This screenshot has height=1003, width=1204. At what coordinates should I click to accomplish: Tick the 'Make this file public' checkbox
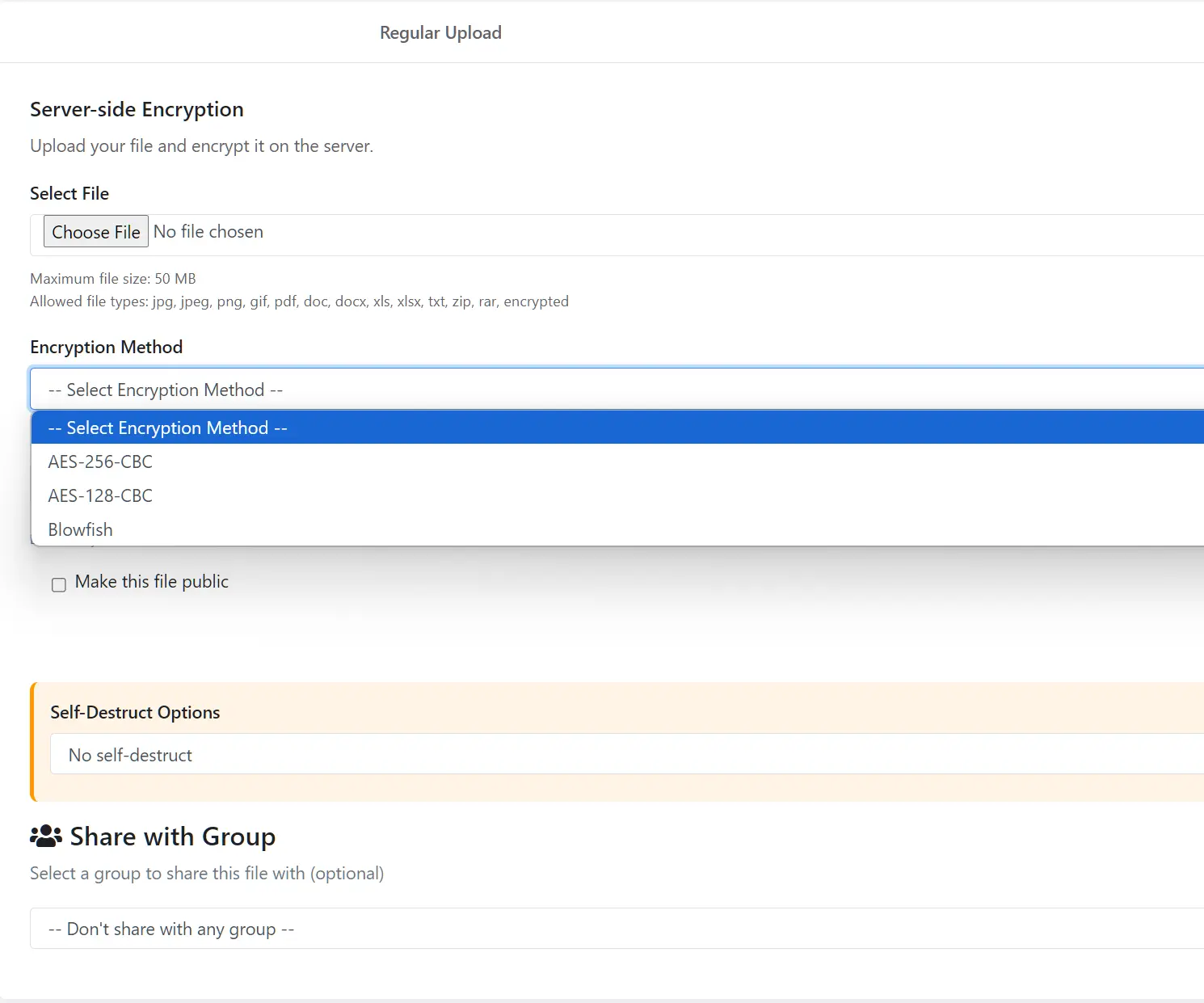[x=59, y=584]
